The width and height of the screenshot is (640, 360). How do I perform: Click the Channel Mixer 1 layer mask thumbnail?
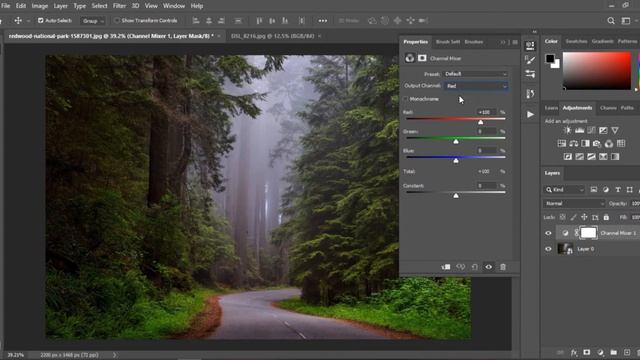point(588,233)
